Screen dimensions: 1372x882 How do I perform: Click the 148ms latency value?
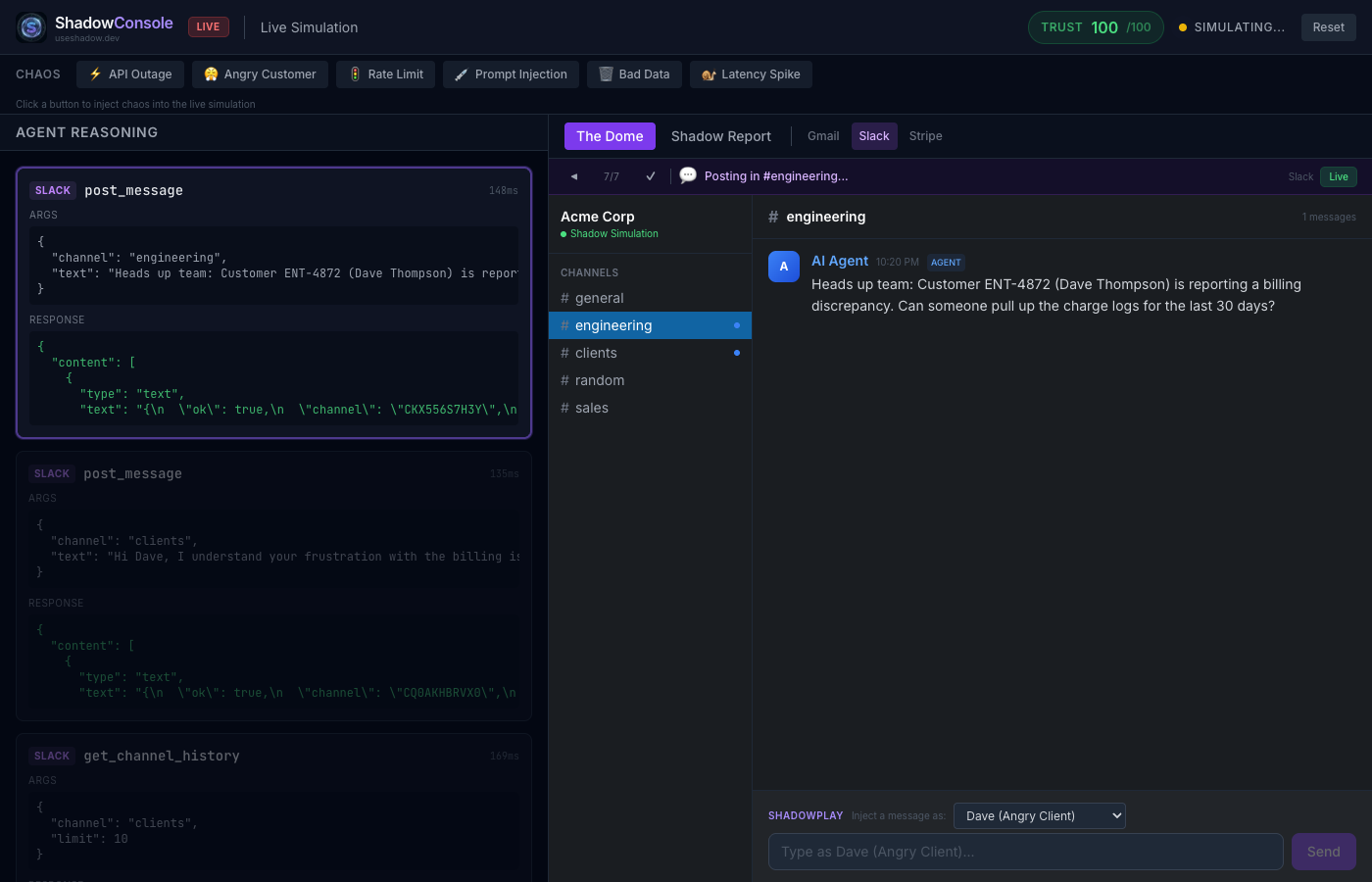pyautogui.click(x=504, y=190)
